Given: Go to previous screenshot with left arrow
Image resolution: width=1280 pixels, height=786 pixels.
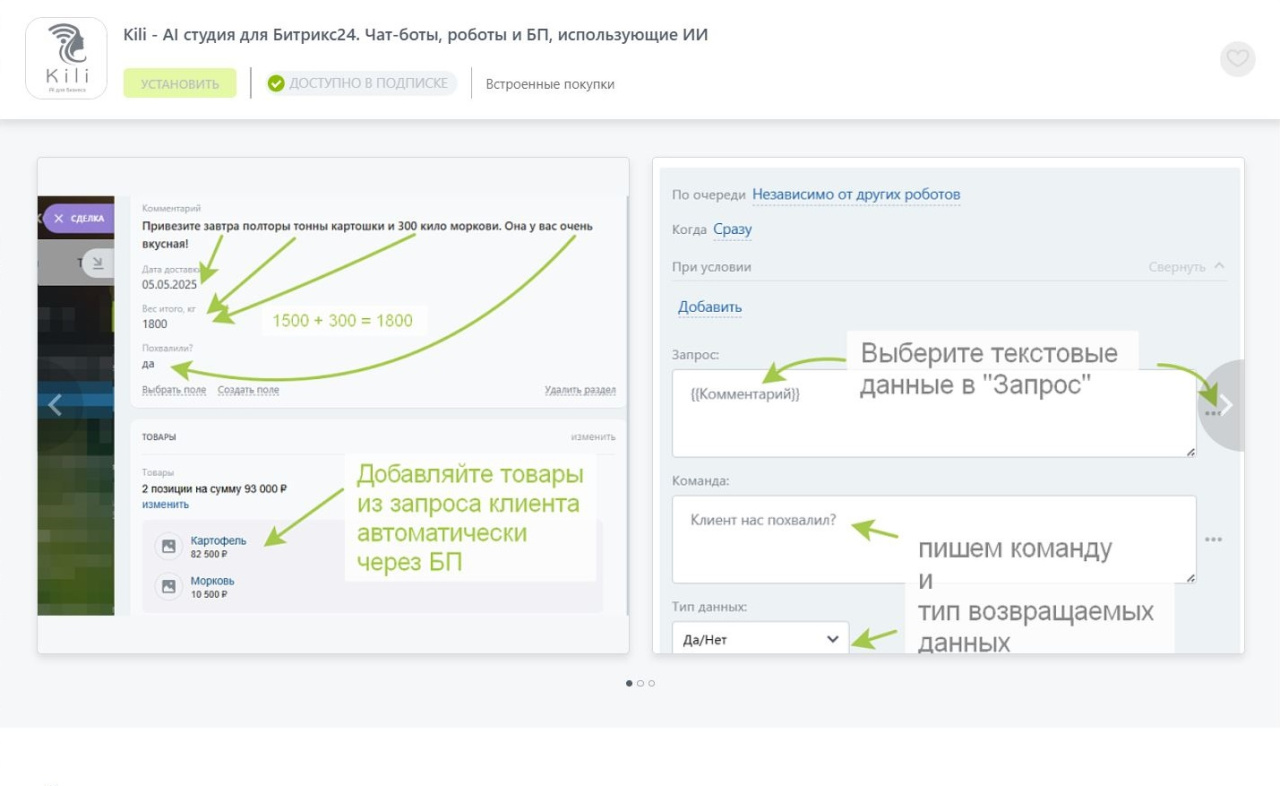Looking at the screenshot, I should click(x=55, y=405).
